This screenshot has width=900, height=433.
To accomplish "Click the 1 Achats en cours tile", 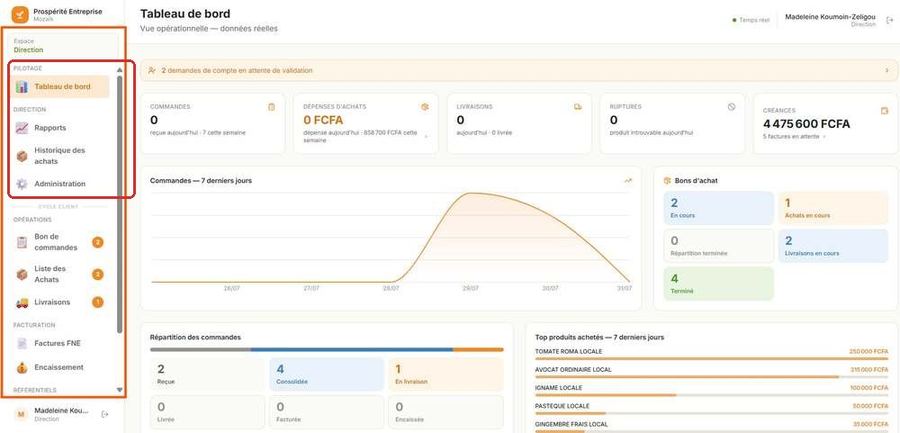I will point(833,208).
